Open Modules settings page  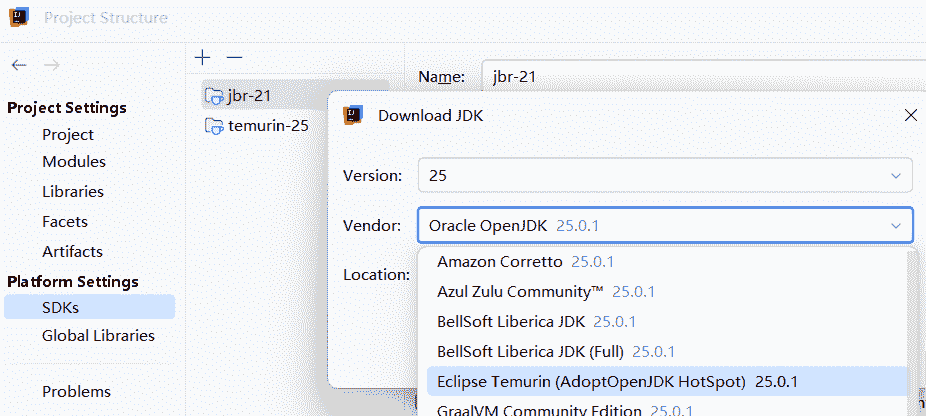point(74,162)
